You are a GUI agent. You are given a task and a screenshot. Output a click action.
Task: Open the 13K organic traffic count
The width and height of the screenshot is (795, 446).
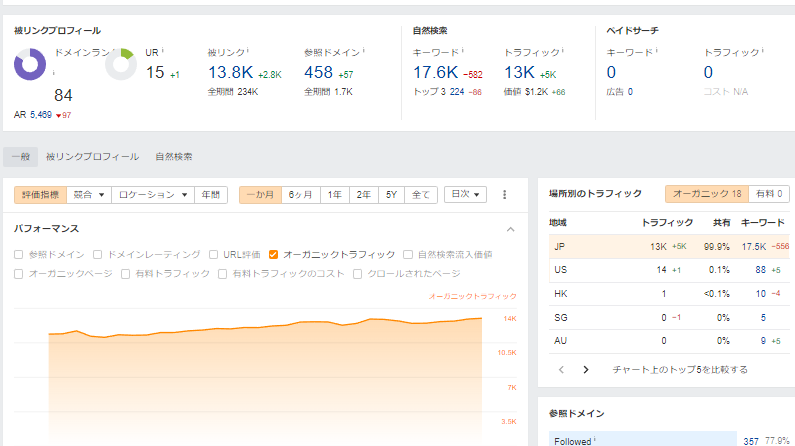tap(519, 72)
